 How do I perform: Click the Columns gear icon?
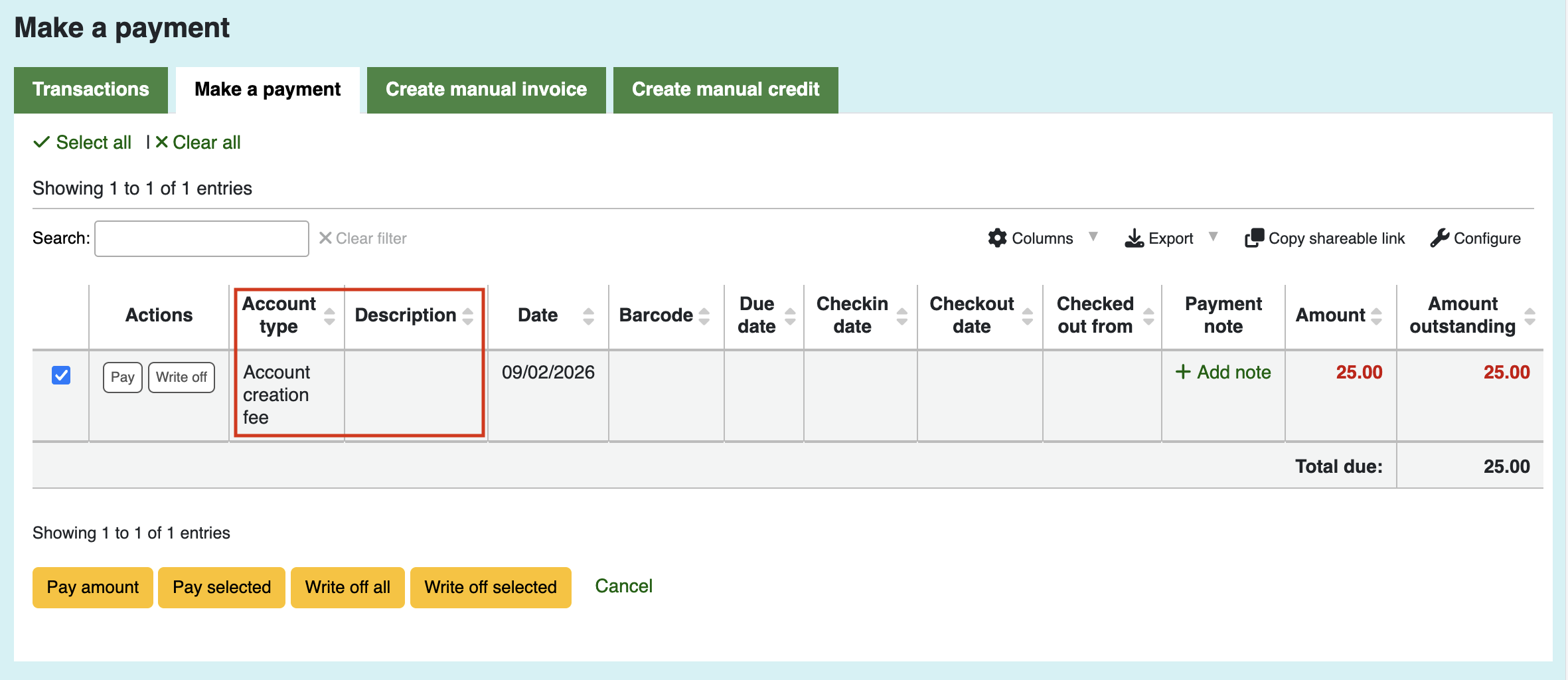coord(997,238)
